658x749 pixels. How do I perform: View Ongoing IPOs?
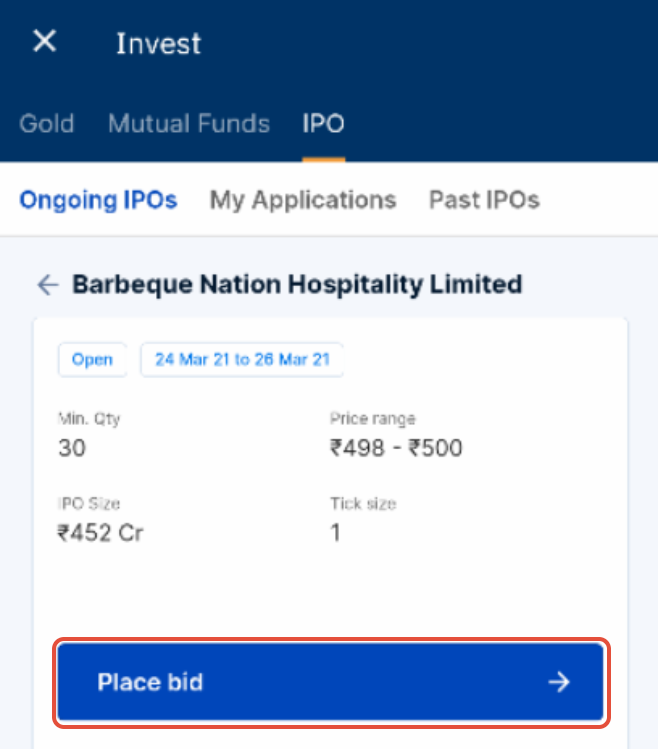(x=98, y=200)
